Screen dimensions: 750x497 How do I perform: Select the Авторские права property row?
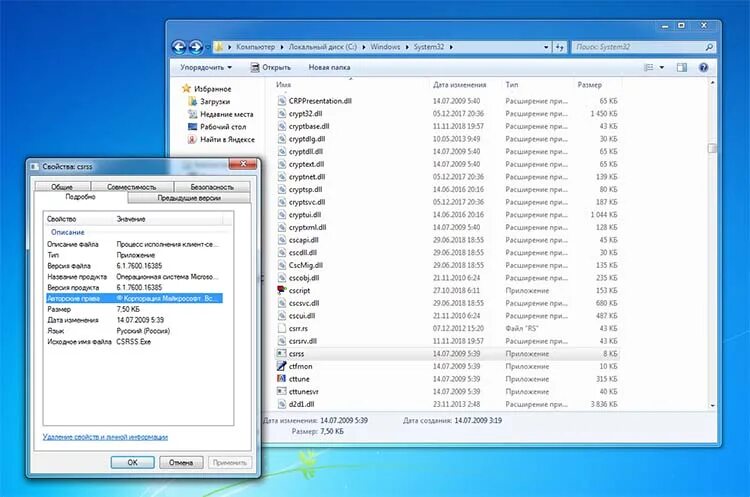coord(134,298)
